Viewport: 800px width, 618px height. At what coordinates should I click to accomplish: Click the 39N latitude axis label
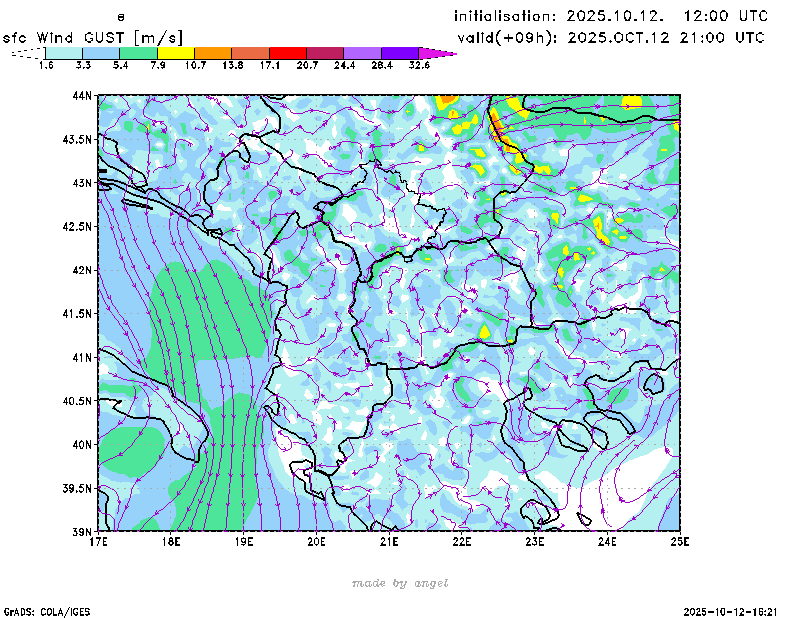82,531
